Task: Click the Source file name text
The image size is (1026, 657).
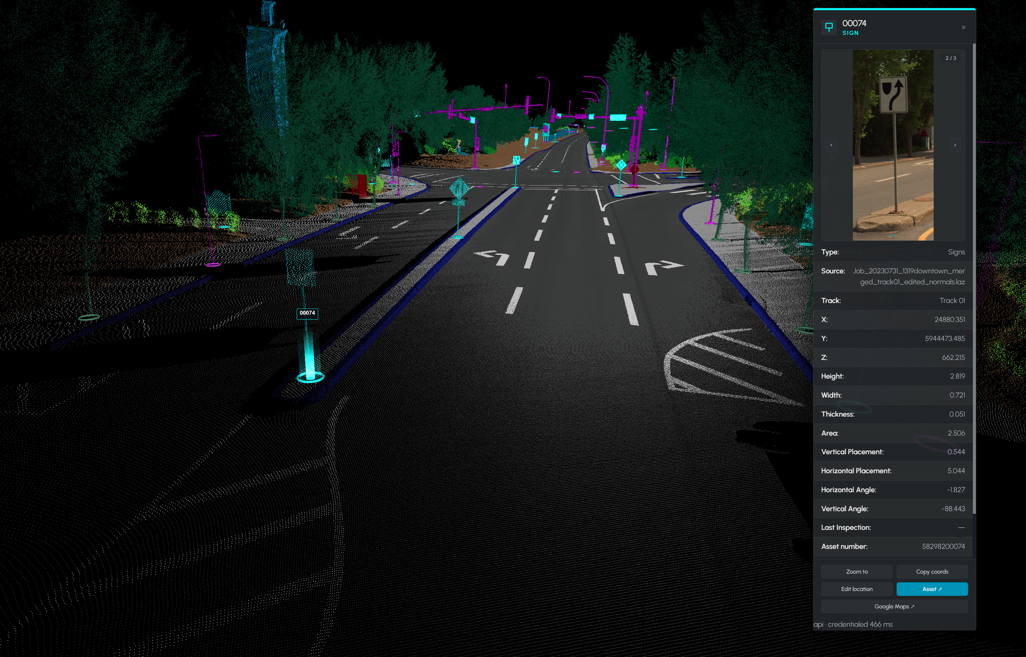Action: tap(909, 276)
